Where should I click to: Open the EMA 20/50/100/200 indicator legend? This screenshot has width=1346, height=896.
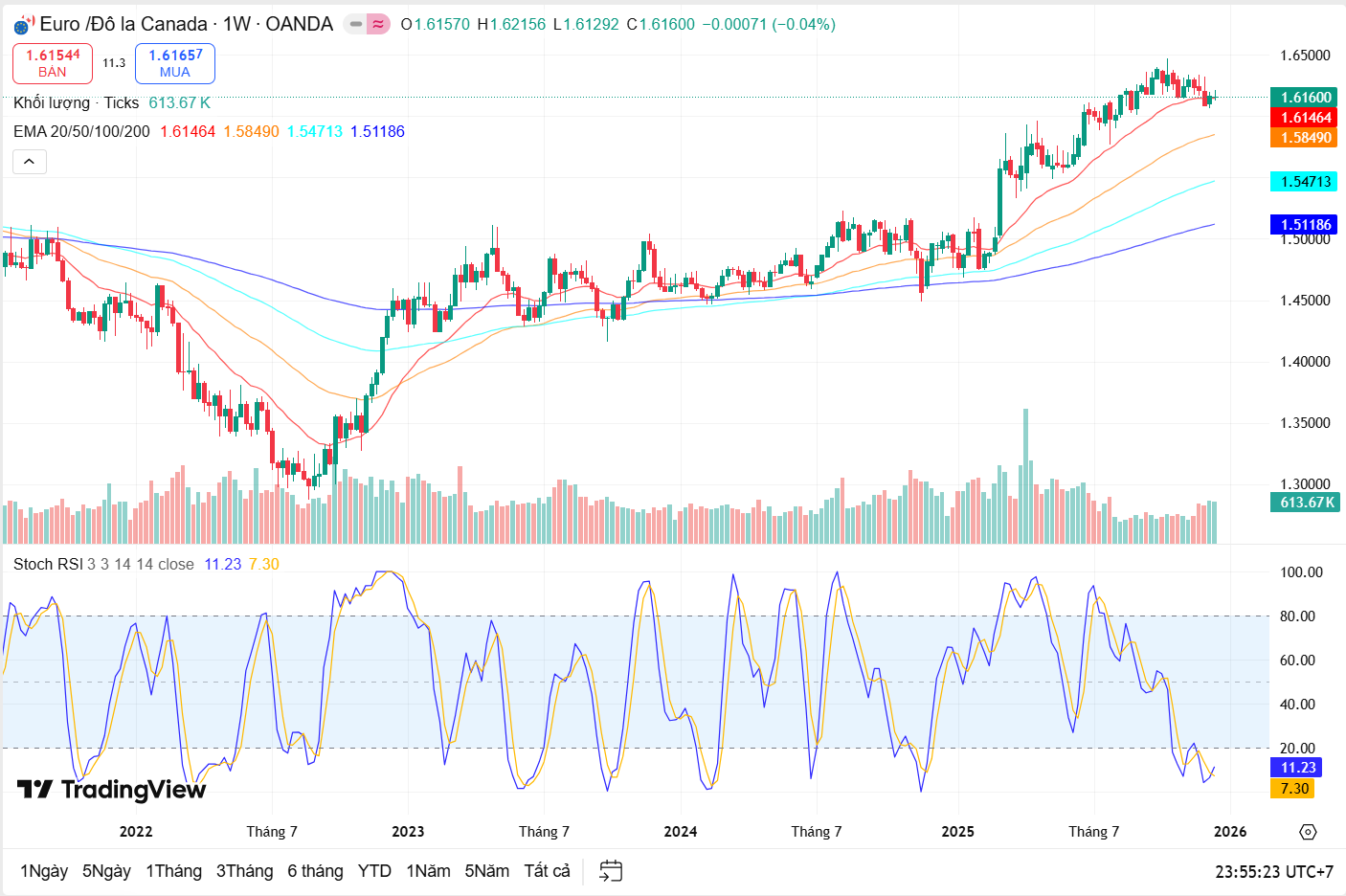click(x=82, y=131)
